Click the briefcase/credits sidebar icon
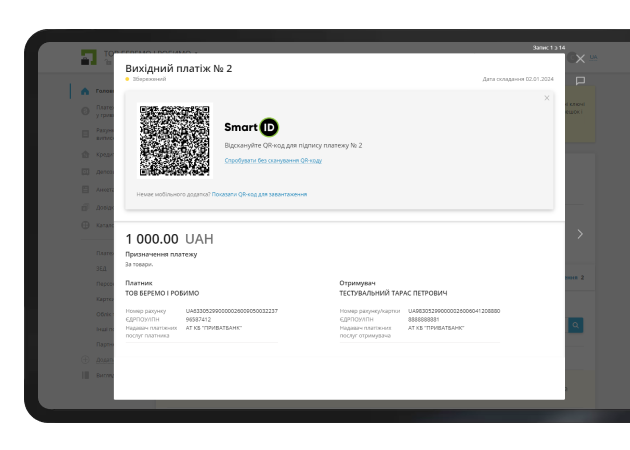Screen dimensions: 630x450 point(85,154)
